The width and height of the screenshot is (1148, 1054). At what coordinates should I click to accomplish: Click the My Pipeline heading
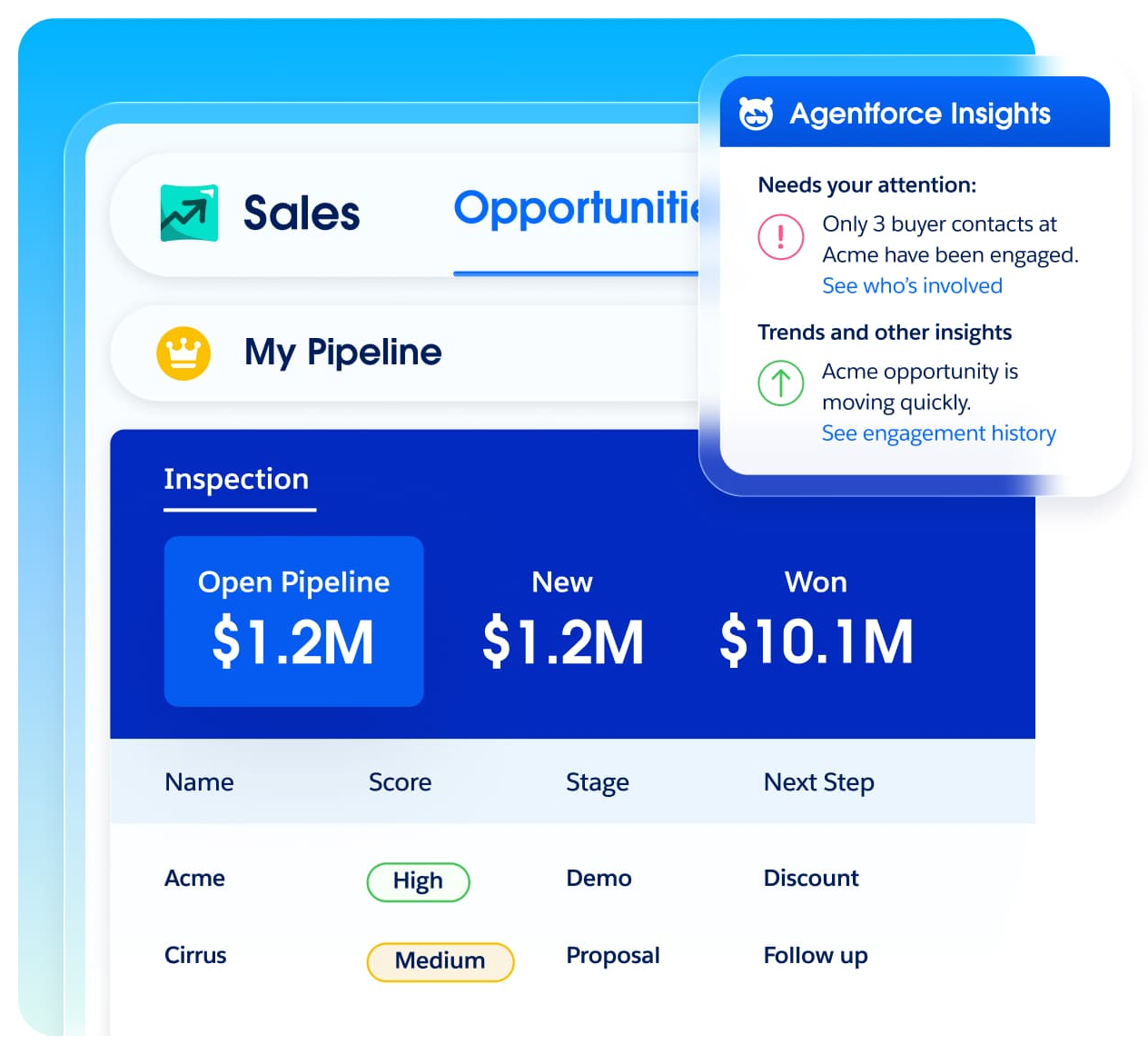point(342,353)
